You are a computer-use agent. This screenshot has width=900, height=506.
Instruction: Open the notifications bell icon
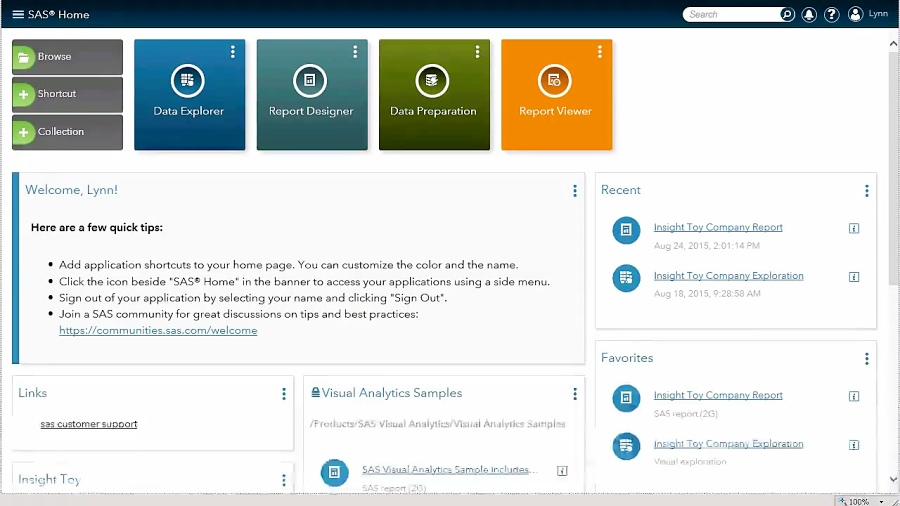(809, 14)
